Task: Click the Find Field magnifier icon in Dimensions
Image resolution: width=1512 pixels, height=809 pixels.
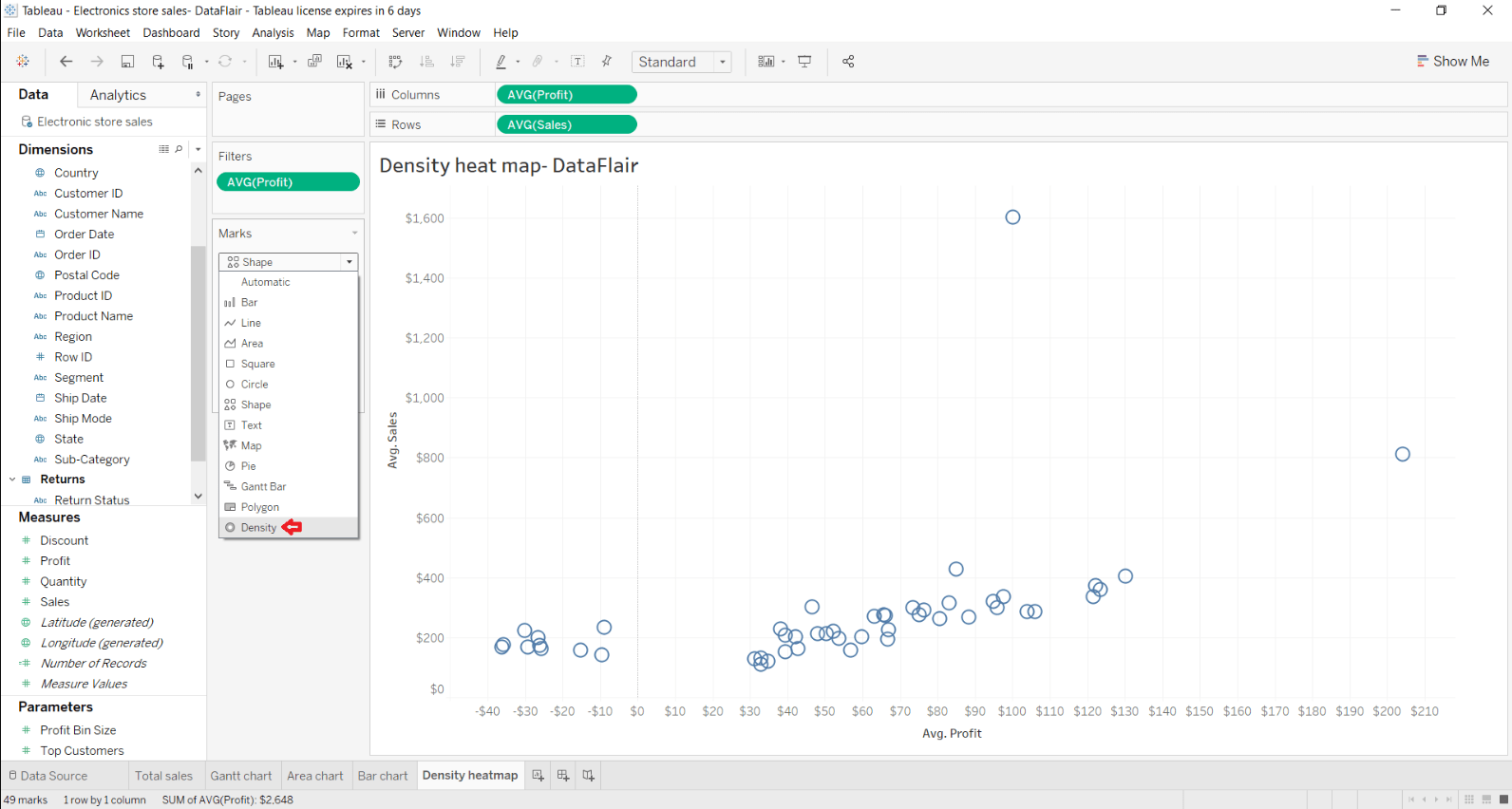Action: pyautogui.click(x=179, y=149)
